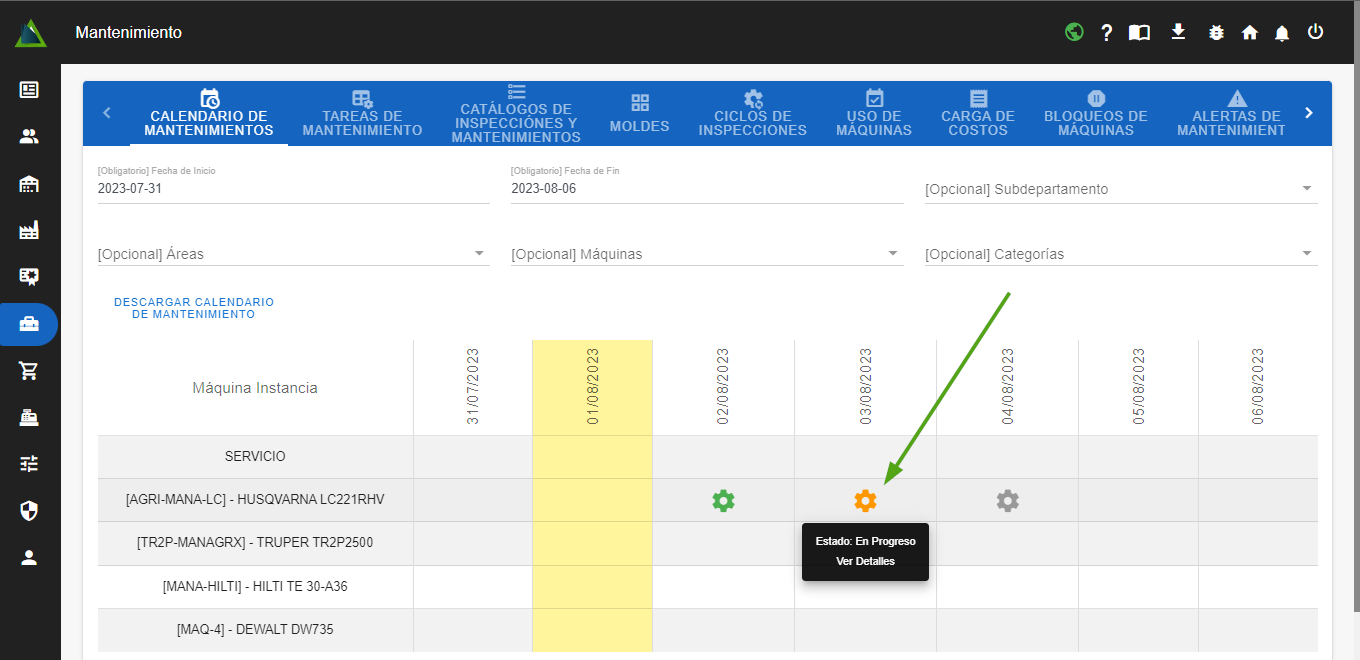Screen dimensions: 1360x660
Task: Click Descargar Calendario de Mantenimiento button
Action: tap(194, 308)
